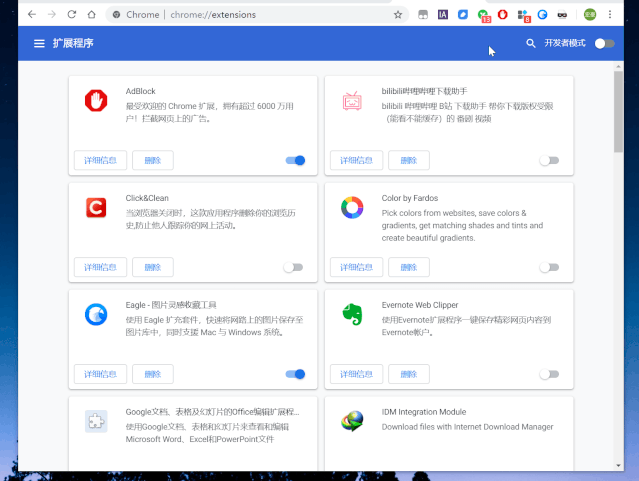639x481 pixels.
Task: Enable the Click&Clean extension toggle
Action: [293, 267]
